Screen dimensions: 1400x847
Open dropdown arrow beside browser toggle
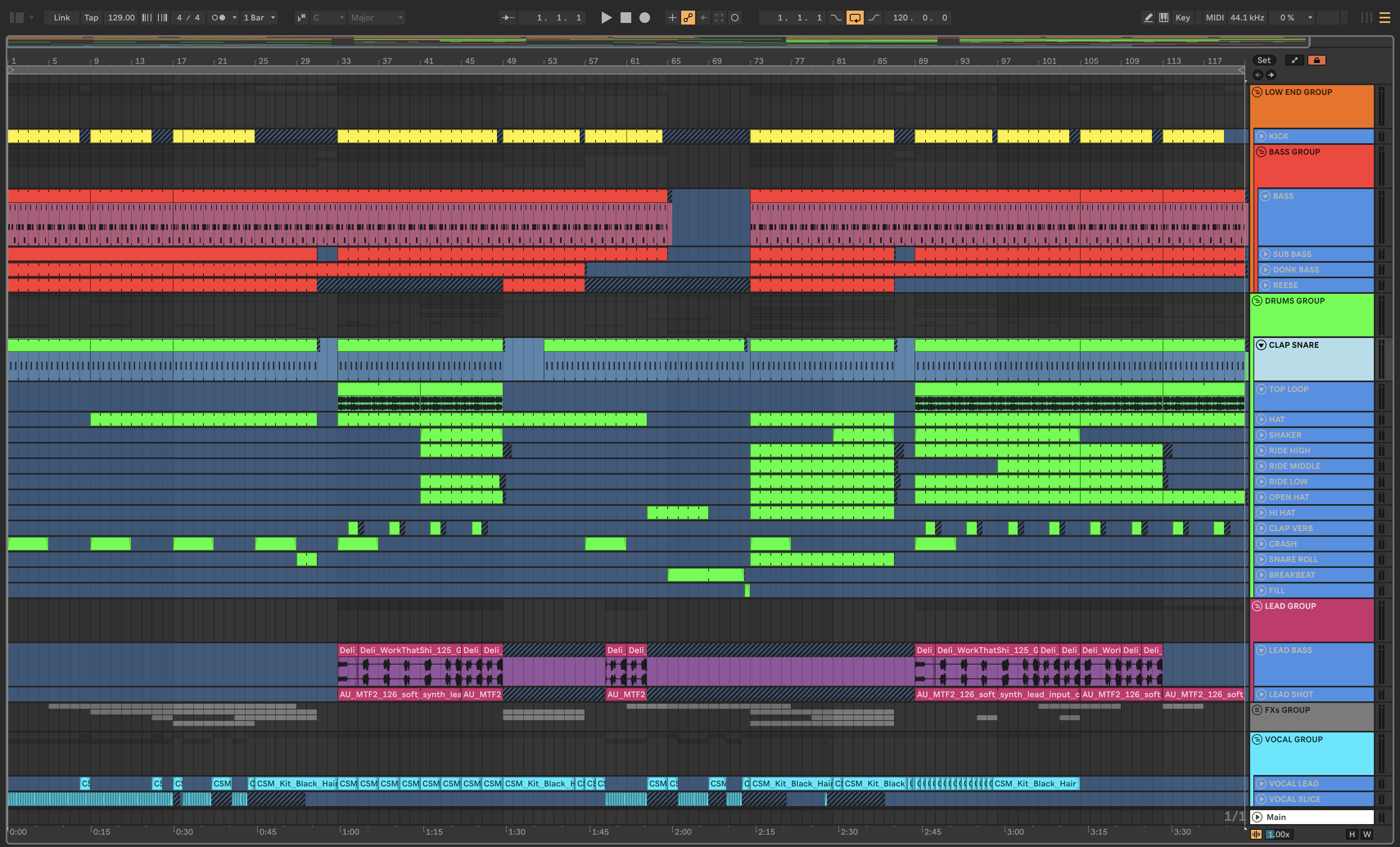point(32,18)
